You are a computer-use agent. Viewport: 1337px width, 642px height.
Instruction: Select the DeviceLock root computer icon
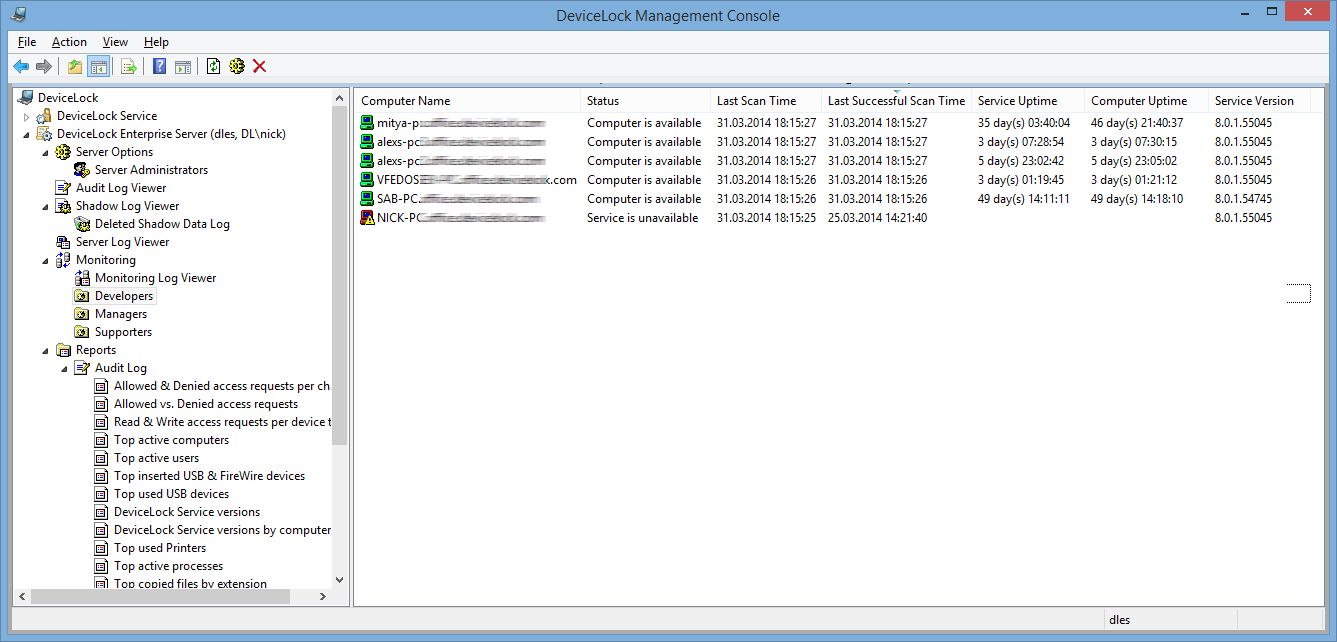(x=25, y=98)
